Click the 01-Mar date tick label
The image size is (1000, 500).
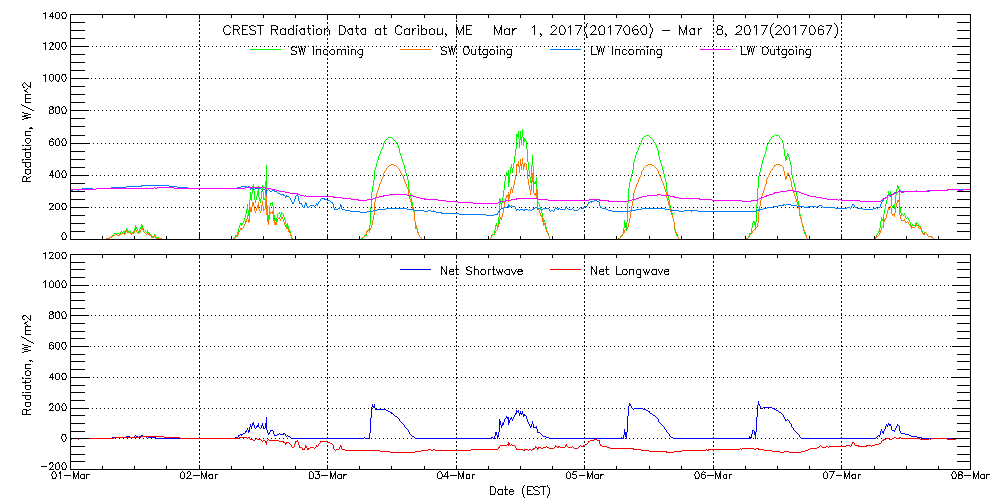71,477
